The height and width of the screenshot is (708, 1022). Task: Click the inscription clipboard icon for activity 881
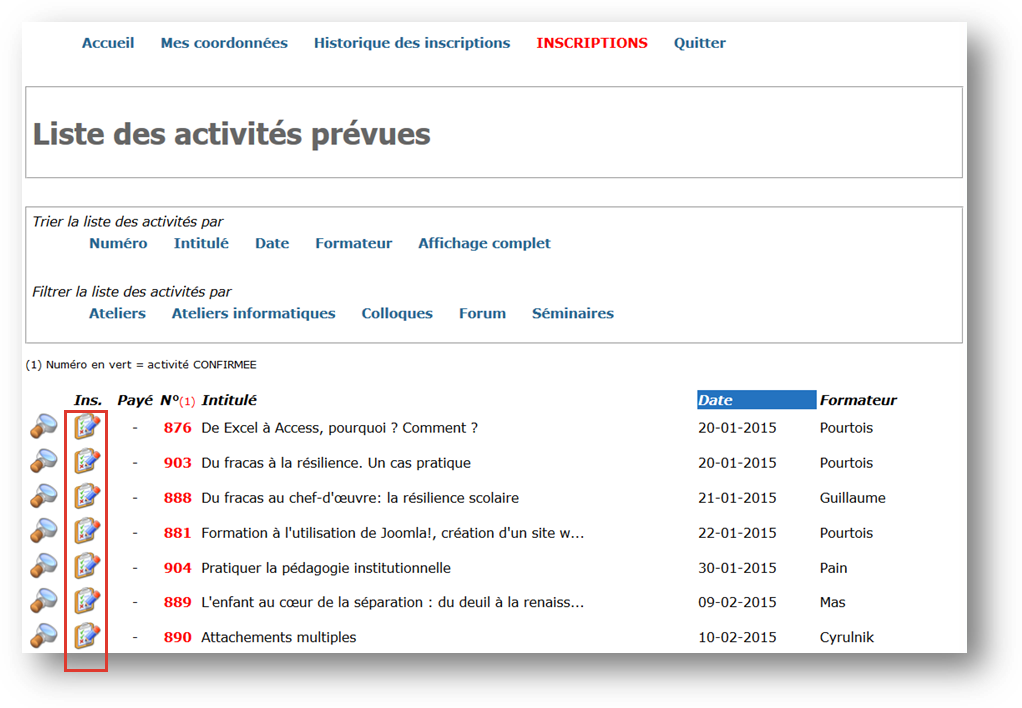(x=87, y=531)
